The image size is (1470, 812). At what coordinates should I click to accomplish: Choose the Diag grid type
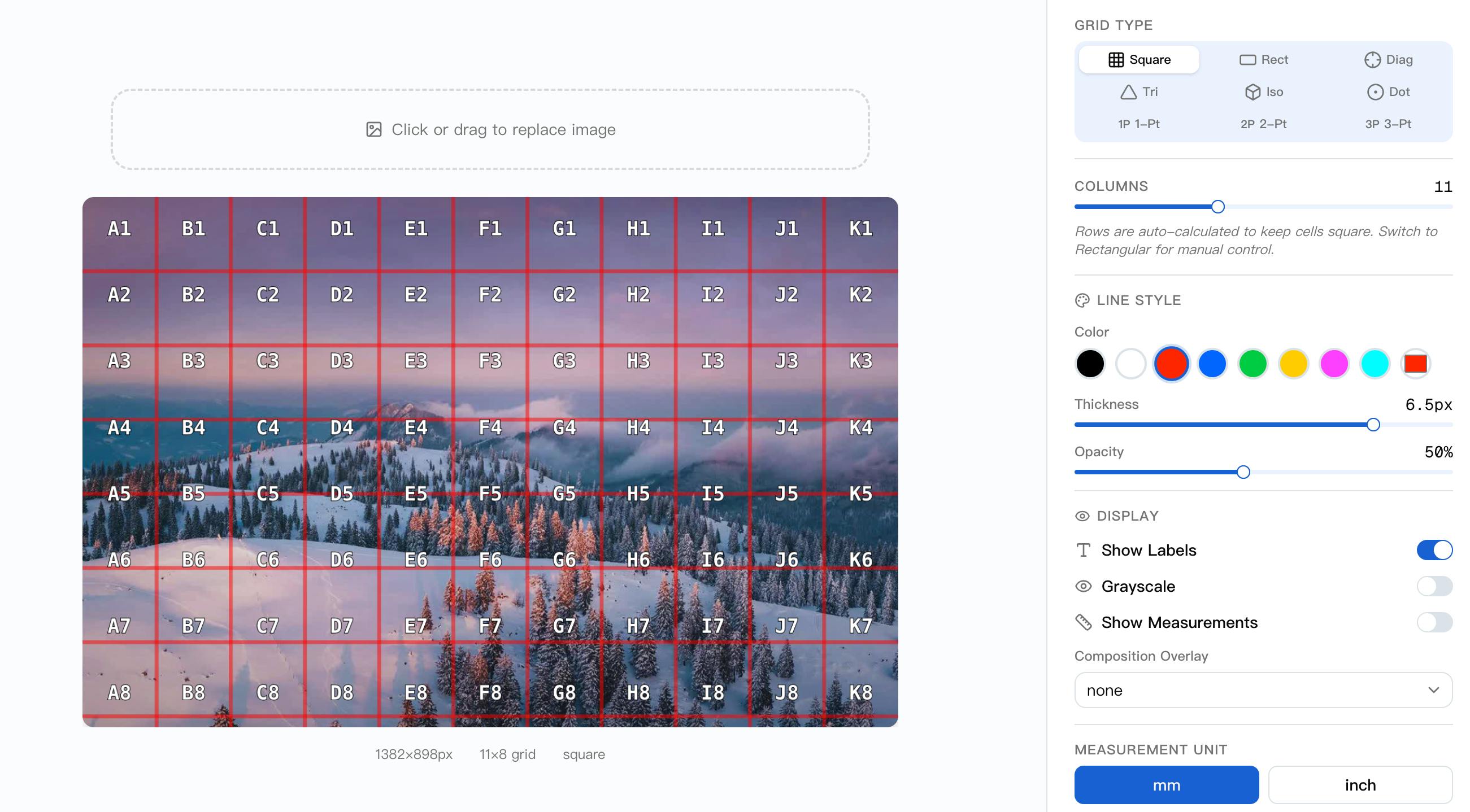click(1388, 59)
